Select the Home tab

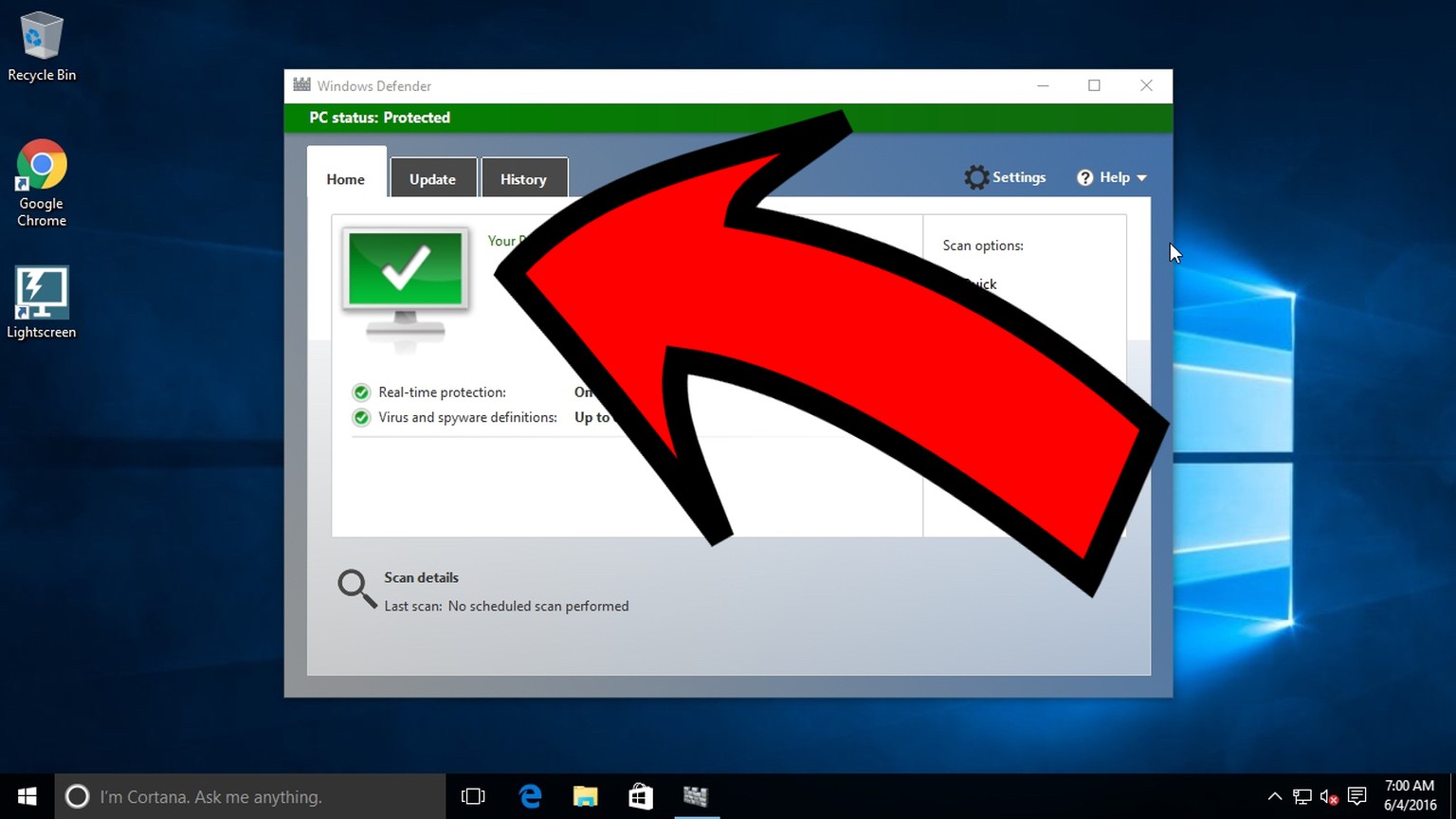tap(346, 179)
